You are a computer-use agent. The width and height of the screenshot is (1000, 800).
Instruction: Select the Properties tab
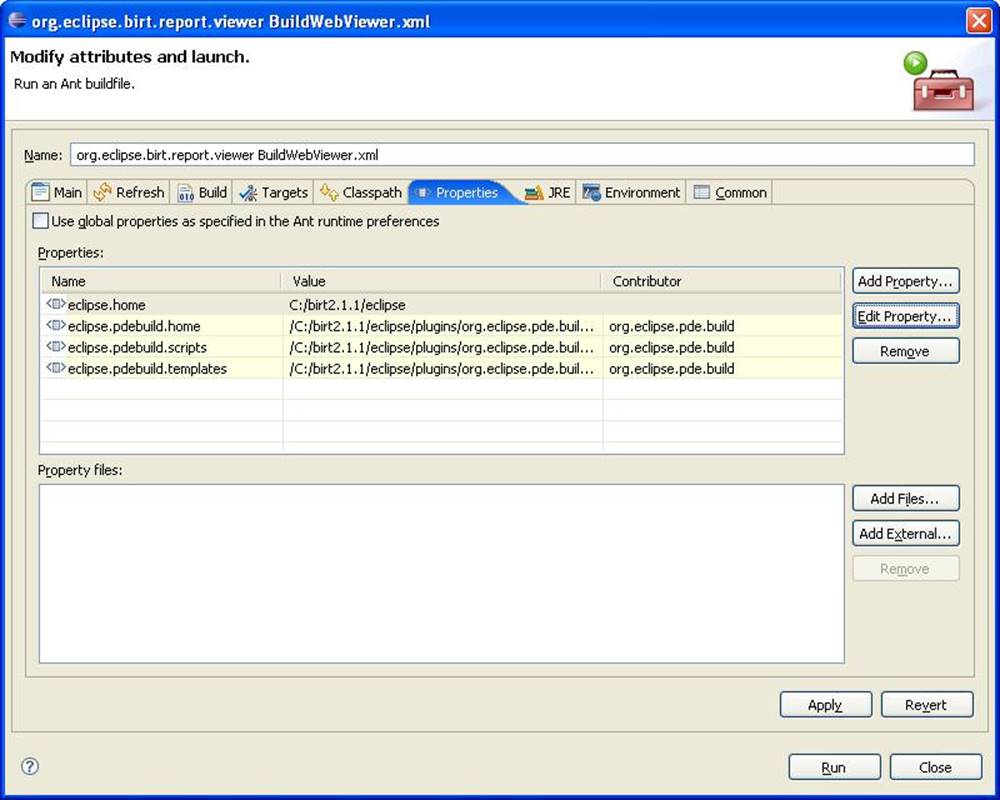tap(464, 192)
